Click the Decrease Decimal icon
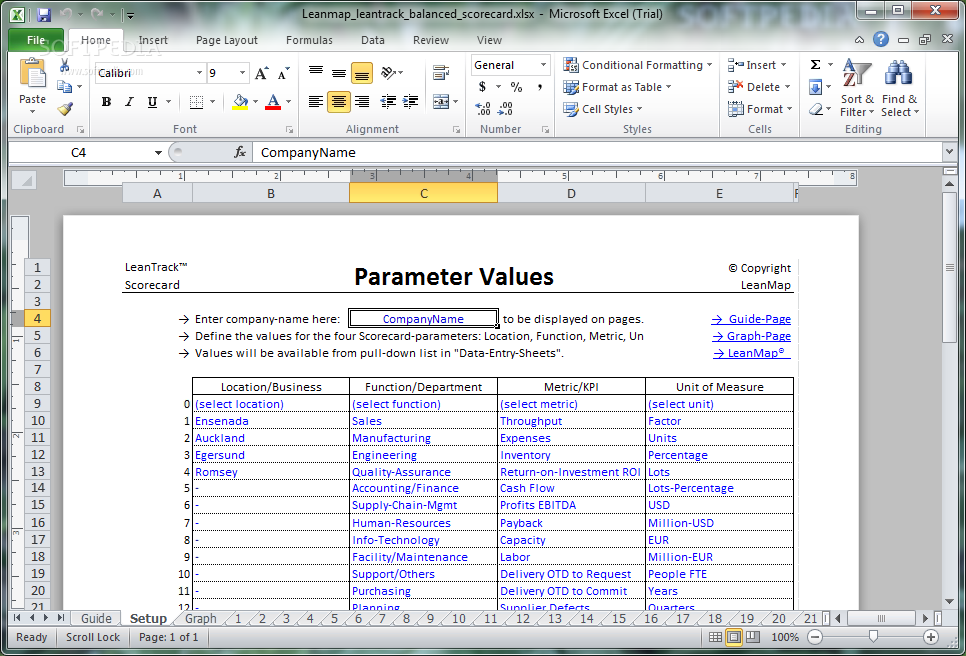Viewport: 966px width, 656px height. pyautogui.click(x=505, y=109)
